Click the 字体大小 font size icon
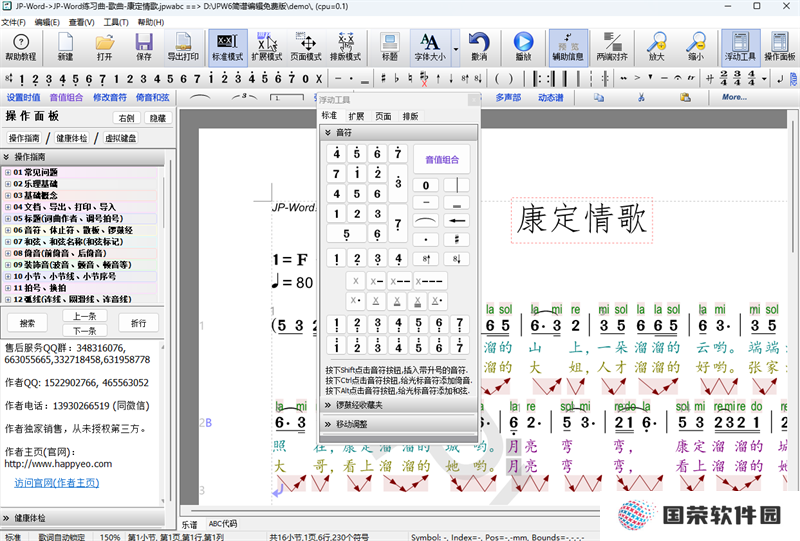Screen dimensions: 800x541 (x=430, y=47)
